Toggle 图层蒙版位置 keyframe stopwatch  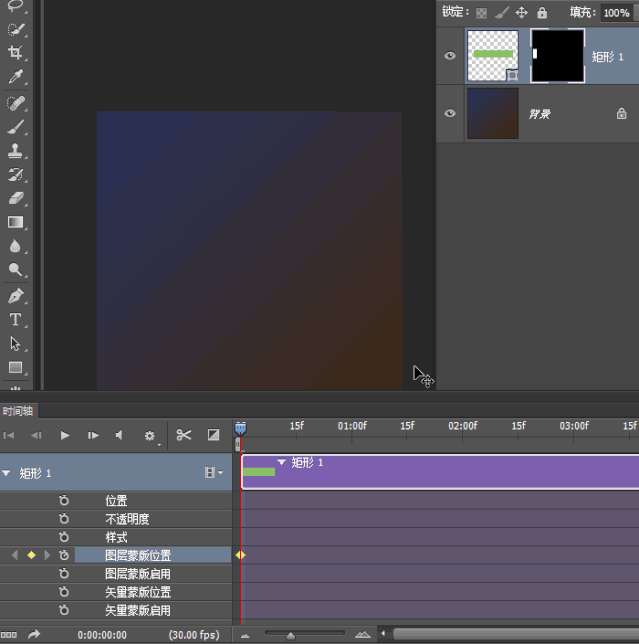64,555
